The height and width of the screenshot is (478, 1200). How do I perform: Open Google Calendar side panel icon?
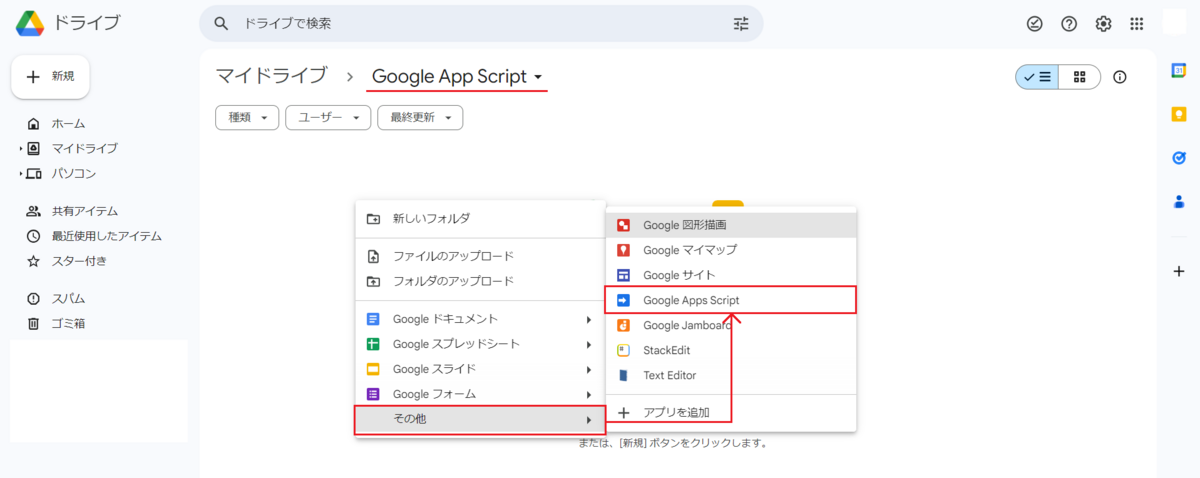tap(1179, 70)
